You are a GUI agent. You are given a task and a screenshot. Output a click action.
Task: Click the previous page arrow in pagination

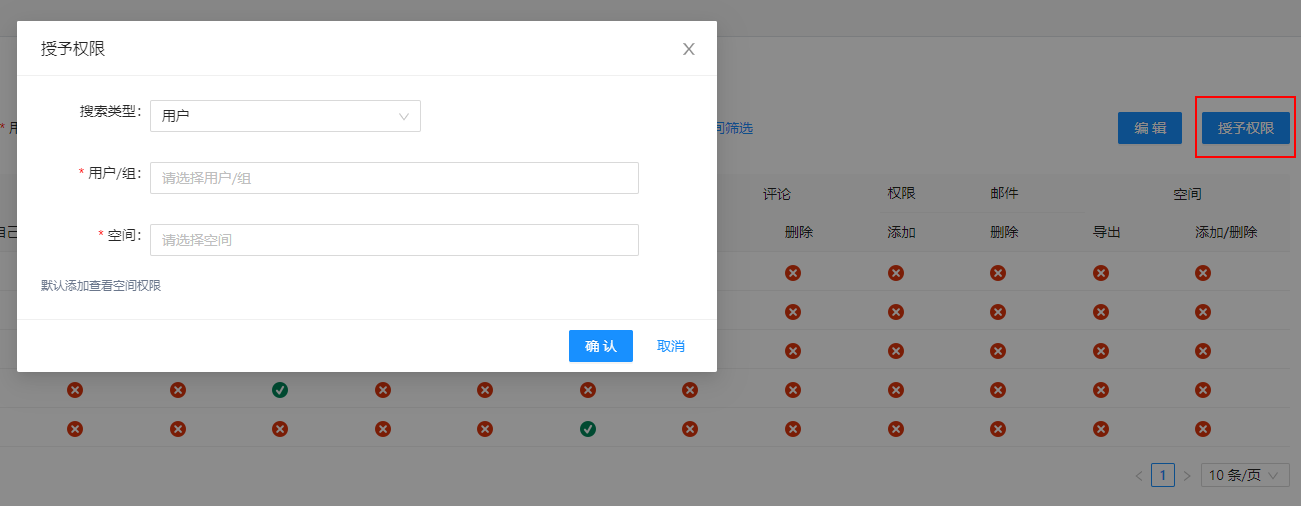pyautogui.click(x=1139, y=475)
